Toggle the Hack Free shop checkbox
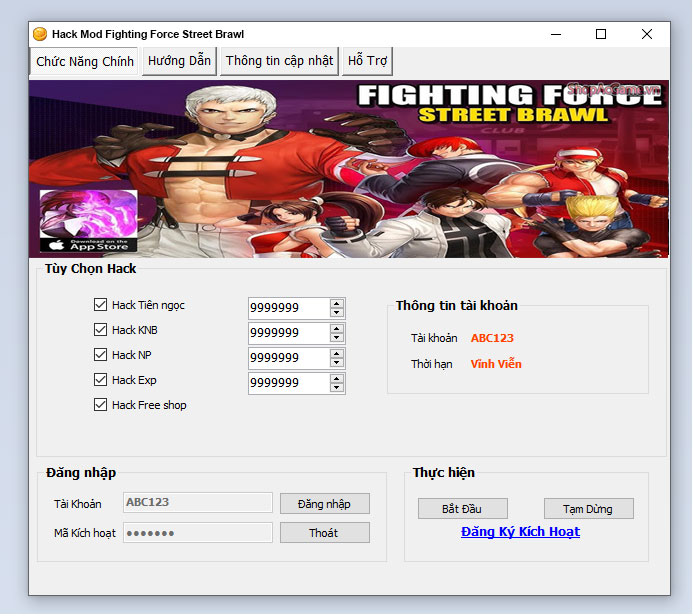Image resolution: width=693 pixels, height=616 pixels. click(x=100, y=405)
